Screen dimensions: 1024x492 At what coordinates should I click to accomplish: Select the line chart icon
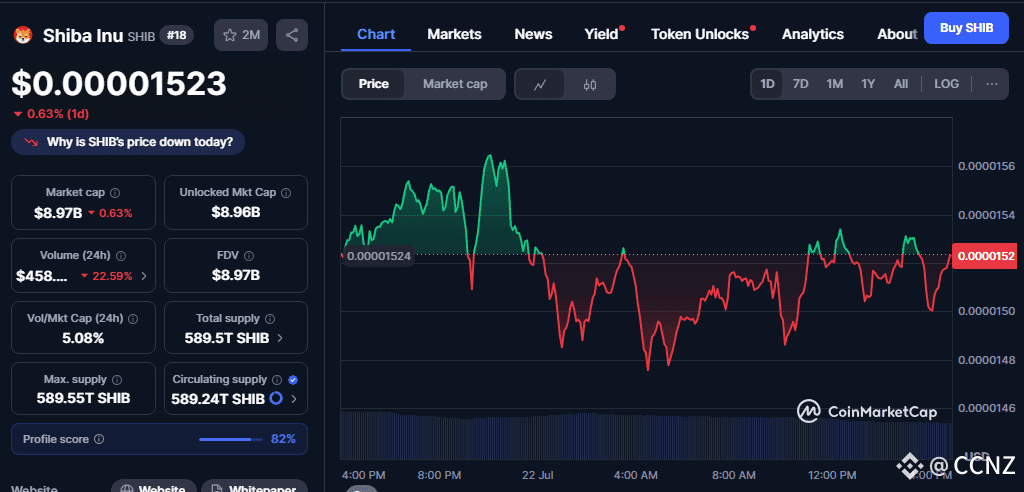pos(539,84)
